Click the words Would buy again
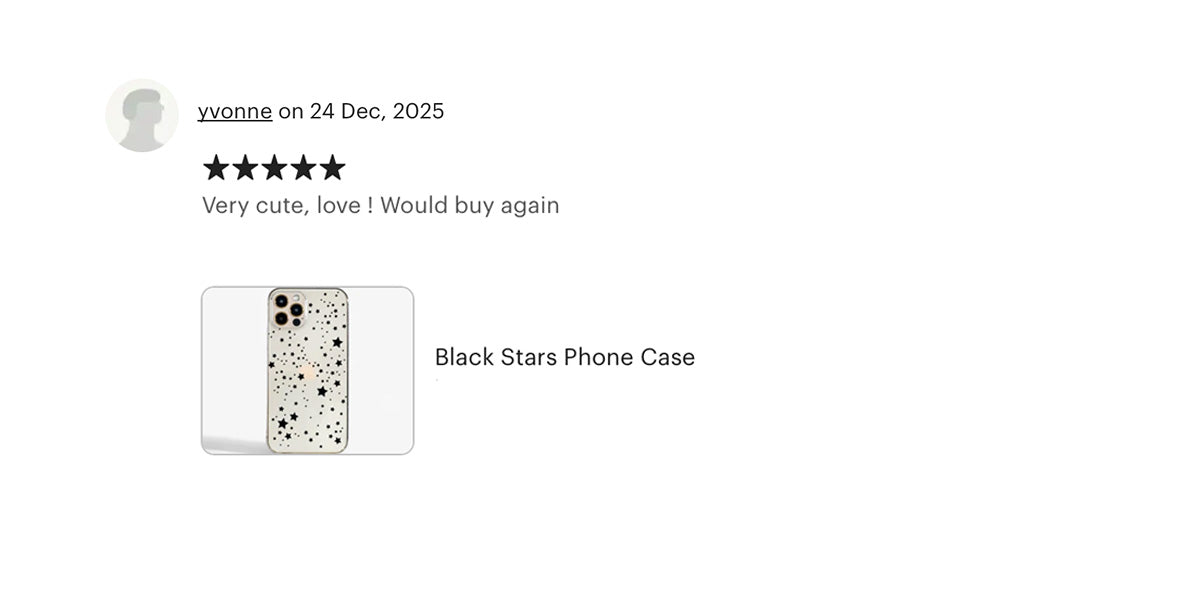The height and width of the screenshot is (600, 1200). point(469,206)
